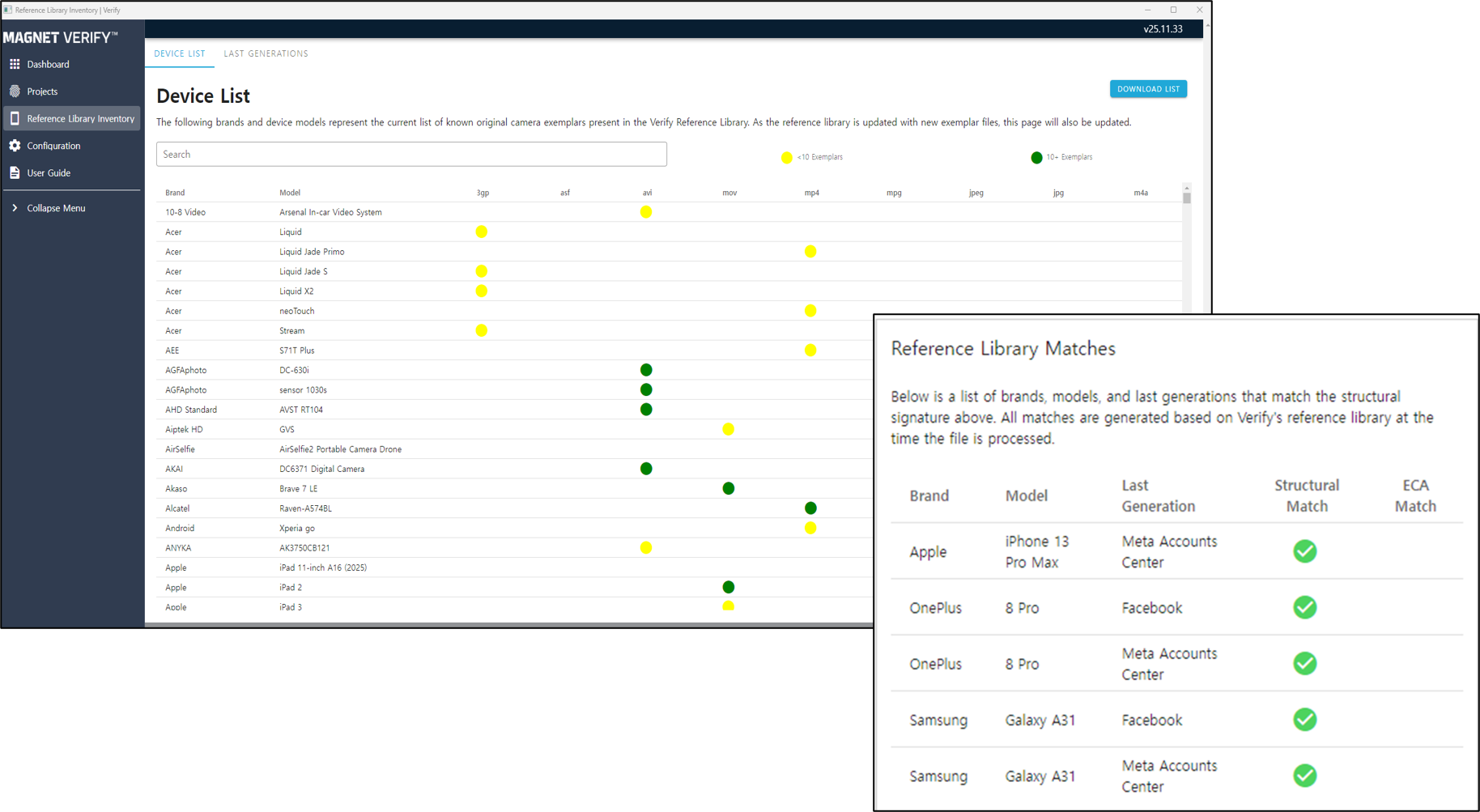Viewport: 1480px width, 812px height.
Task: Click the ANYKA brand cell
Action: (178, 548)
